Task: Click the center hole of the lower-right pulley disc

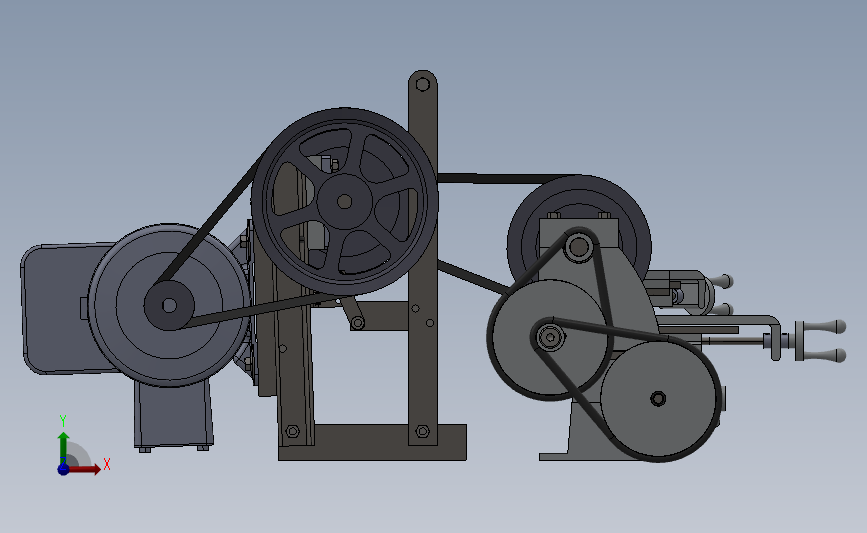Action: (x=658, y=399)
